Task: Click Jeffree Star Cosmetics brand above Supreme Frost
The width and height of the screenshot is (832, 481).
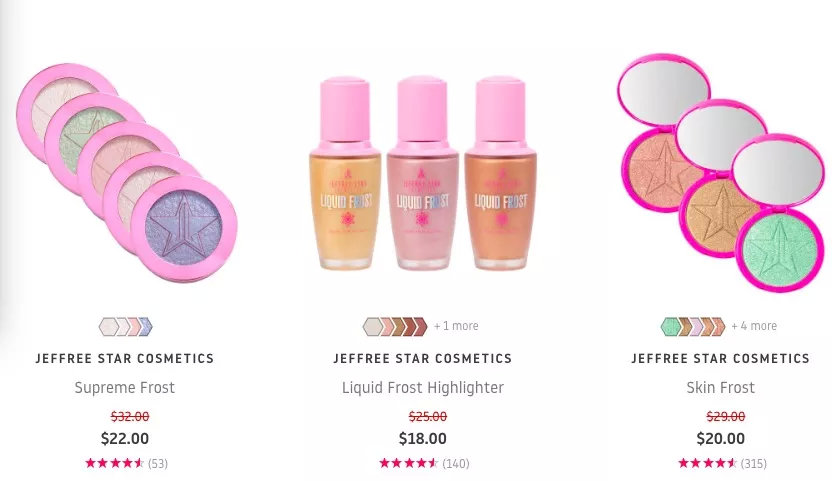Action: pyautogui.click(x=125, y=358)
